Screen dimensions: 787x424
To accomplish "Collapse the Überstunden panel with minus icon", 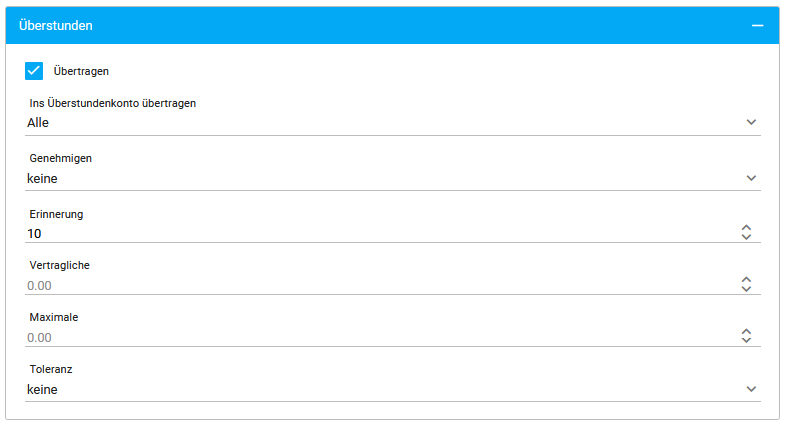I will click(757, 25).
